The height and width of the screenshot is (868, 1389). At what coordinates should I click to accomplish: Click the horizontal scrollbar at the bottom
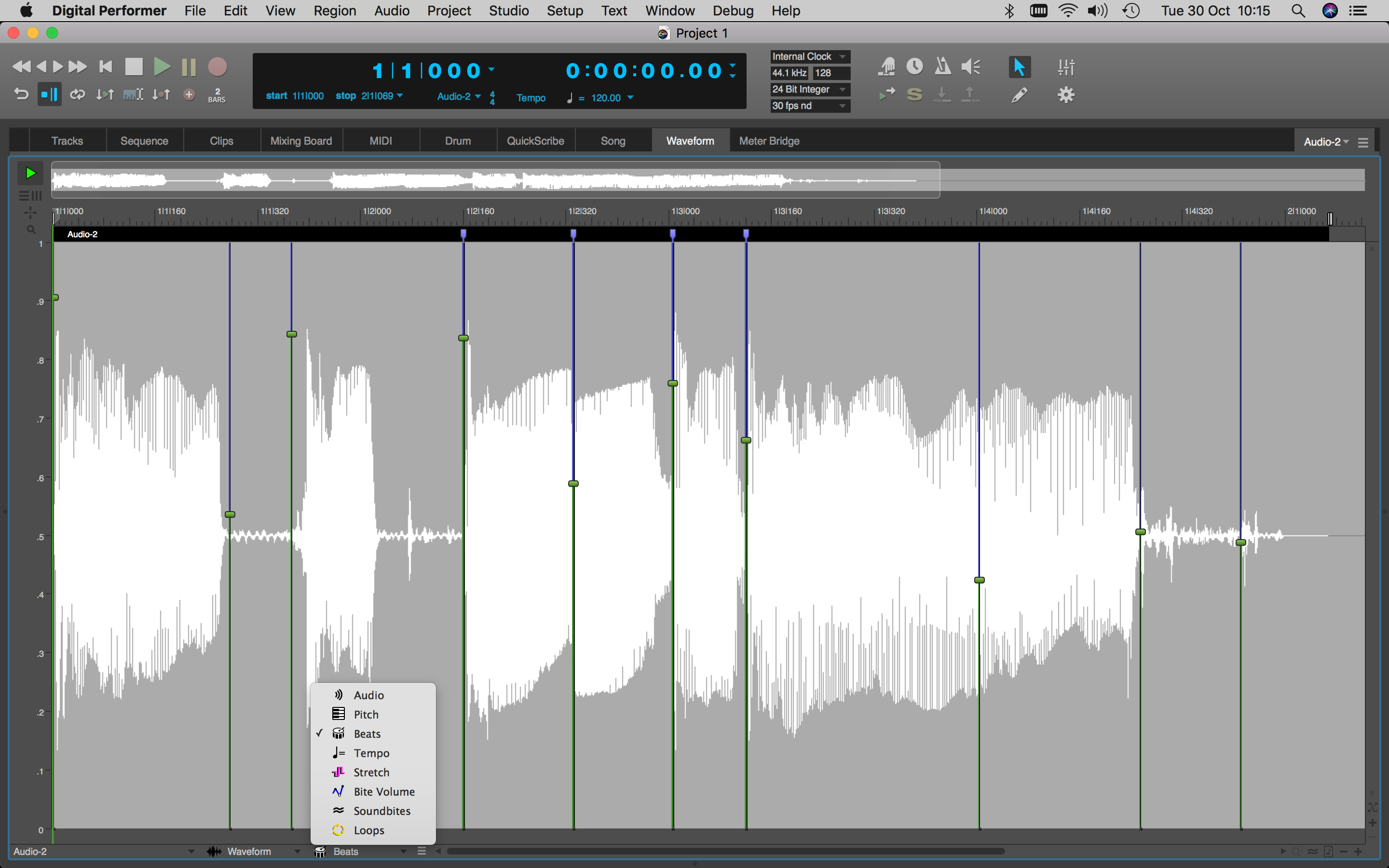coord(725,851)
